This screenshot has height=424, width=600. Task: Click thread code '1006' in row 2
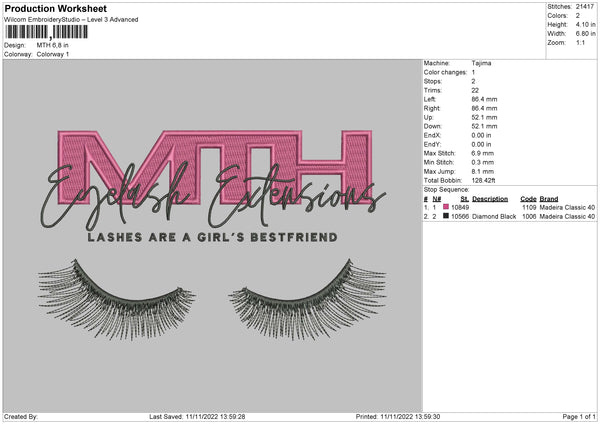(529, 217)
